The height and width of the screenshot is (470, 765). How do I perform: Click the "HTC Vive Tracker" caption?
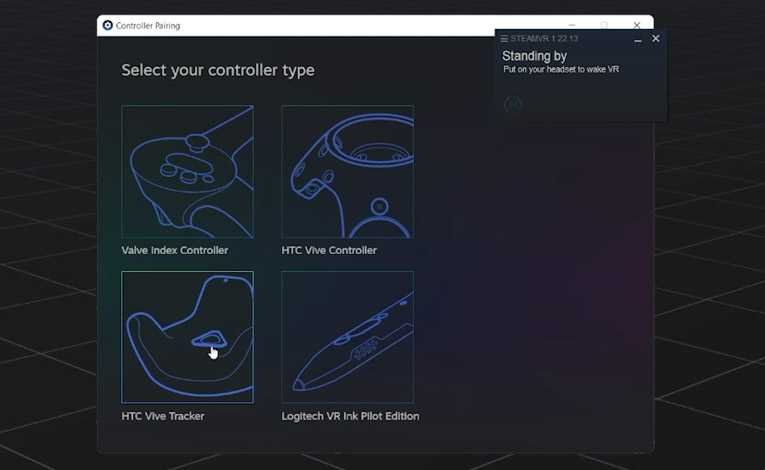(163, 416)
